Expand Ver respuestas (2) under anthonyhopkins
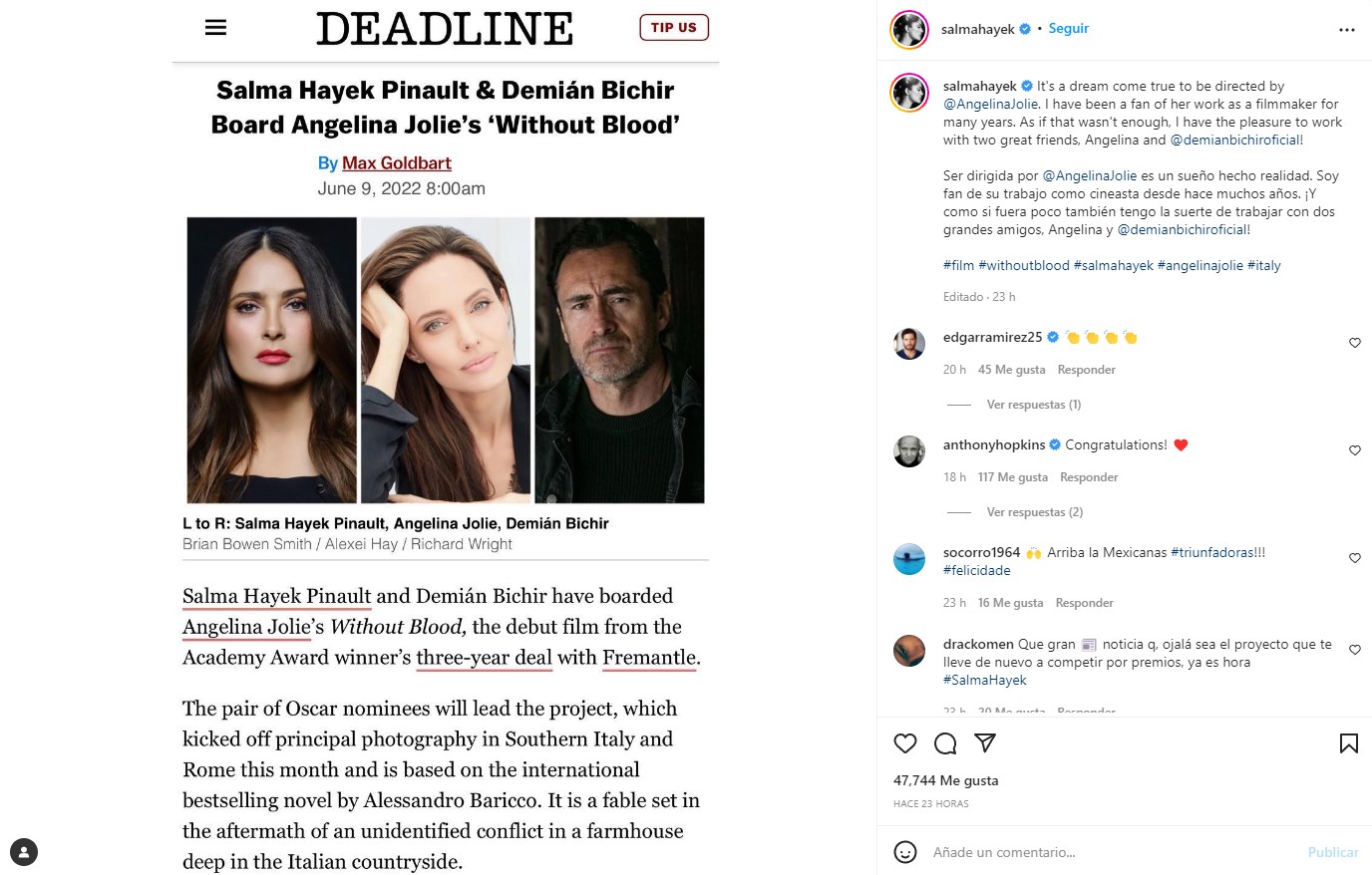Image resolution: width=1372 pixels, height=875 pixels. (x=1035, y=512)
